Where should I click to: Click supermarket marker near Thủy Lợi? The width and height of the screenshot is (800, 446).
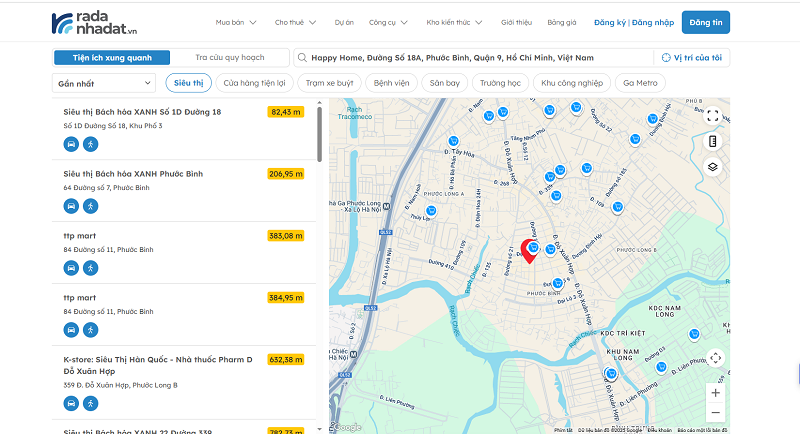pyautogui.click(x=431, y=211)
